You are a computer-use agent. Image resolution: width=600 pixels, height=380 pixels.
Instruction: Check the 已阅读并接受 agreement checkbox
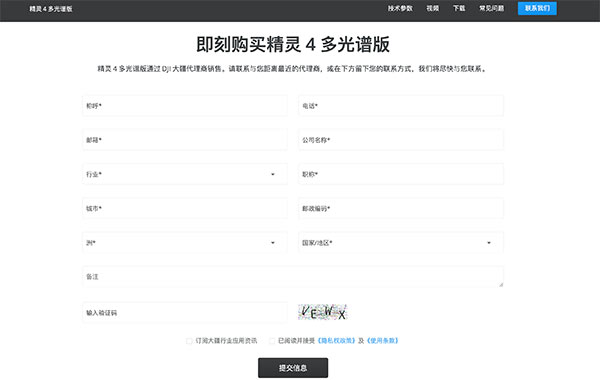[272, 341]
